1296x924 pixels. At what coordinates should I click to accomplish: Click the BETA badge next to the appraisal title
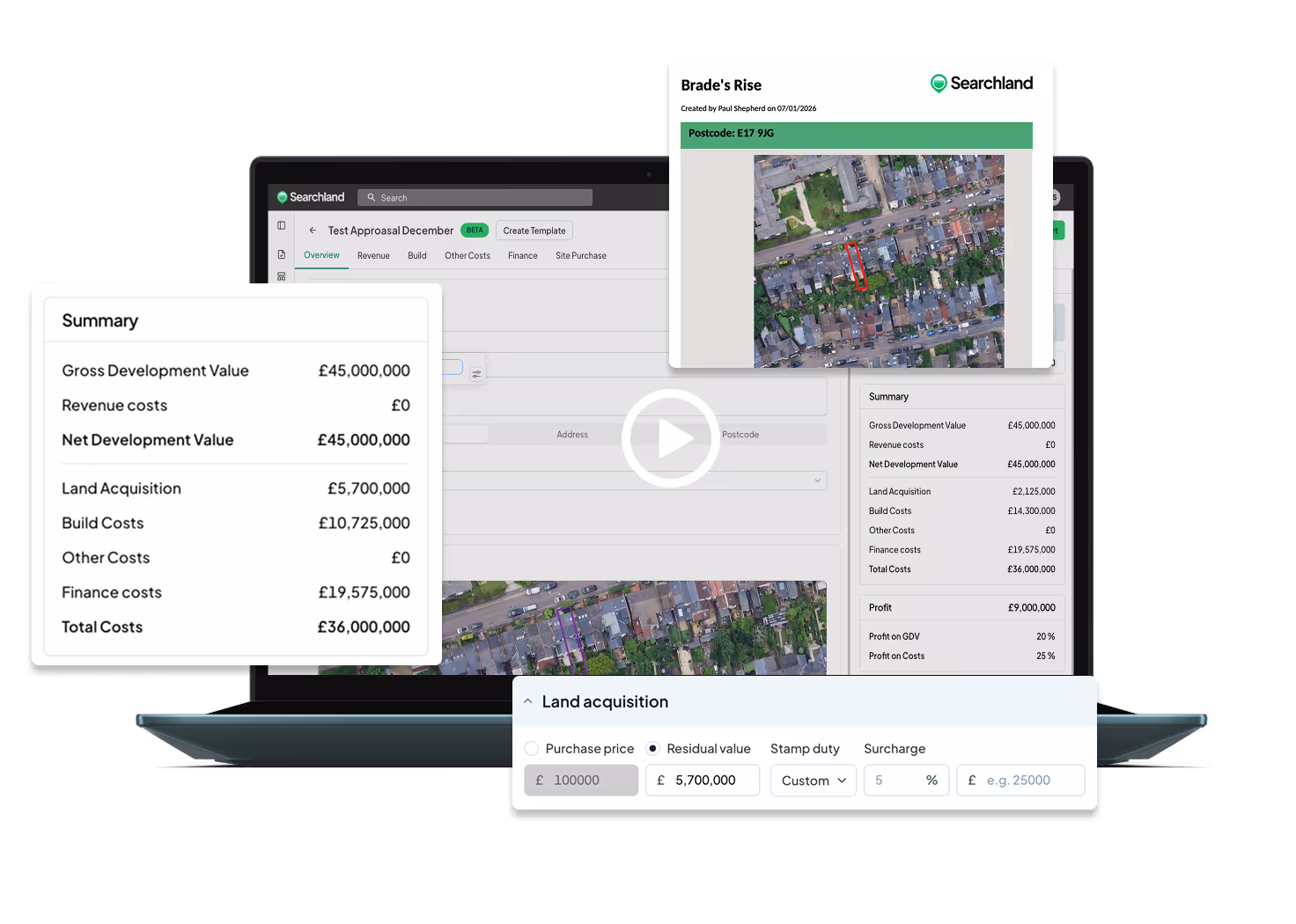pos(474,230)
